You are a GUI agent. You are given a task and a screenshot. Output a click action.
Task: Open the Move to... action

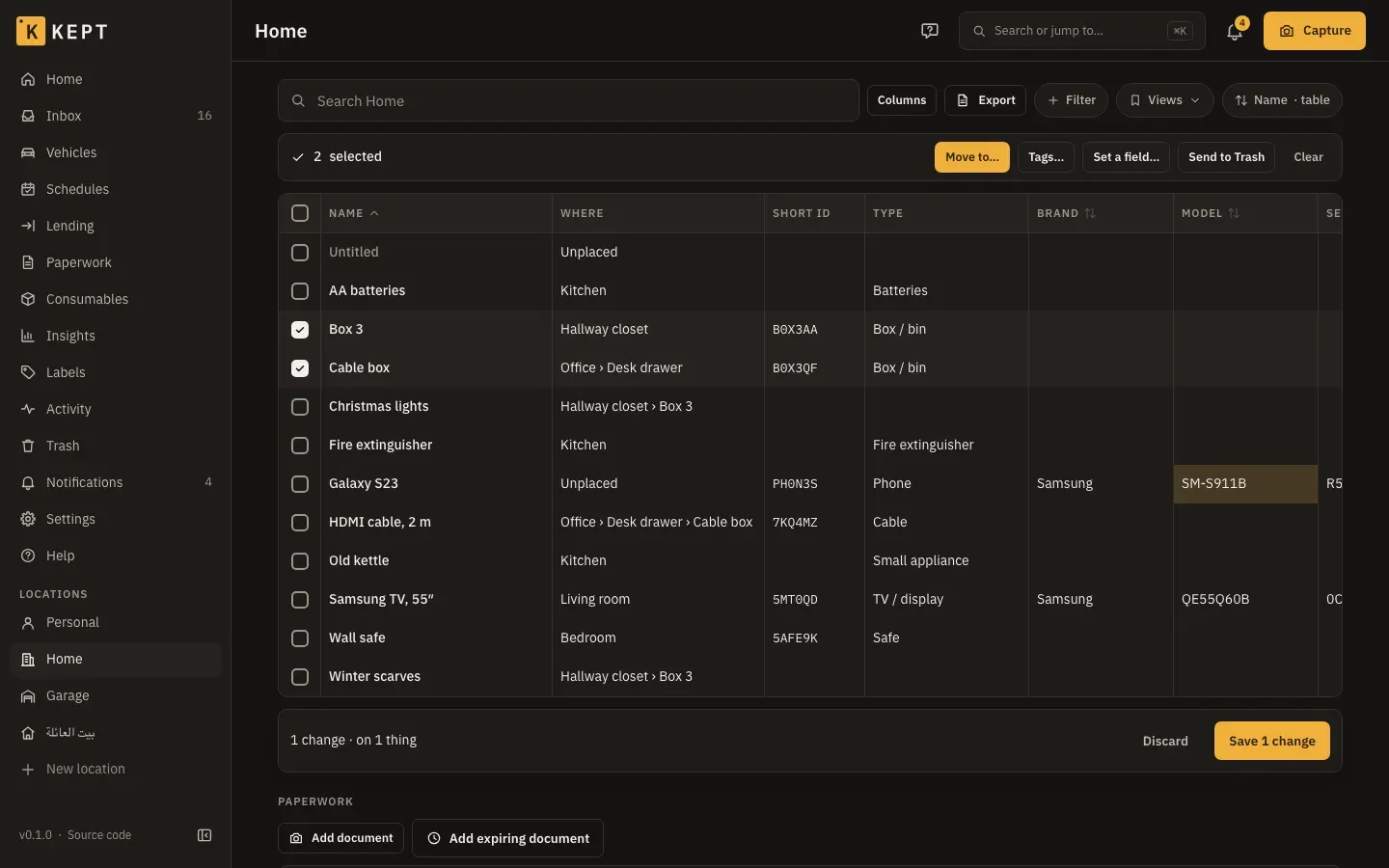coord(971,157)
